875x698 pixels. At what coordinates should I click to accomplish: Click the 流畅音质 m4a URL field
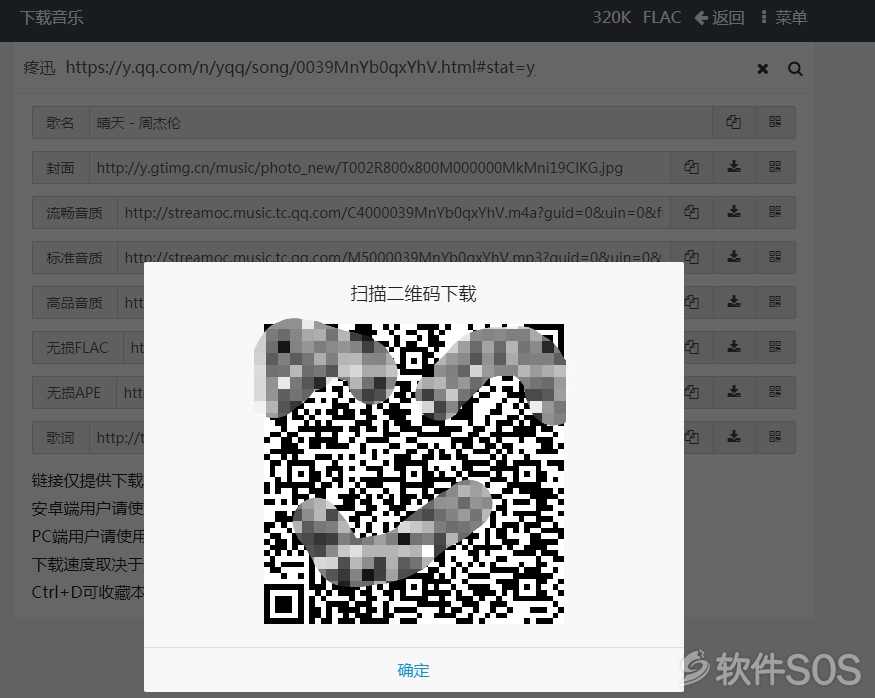394,212
